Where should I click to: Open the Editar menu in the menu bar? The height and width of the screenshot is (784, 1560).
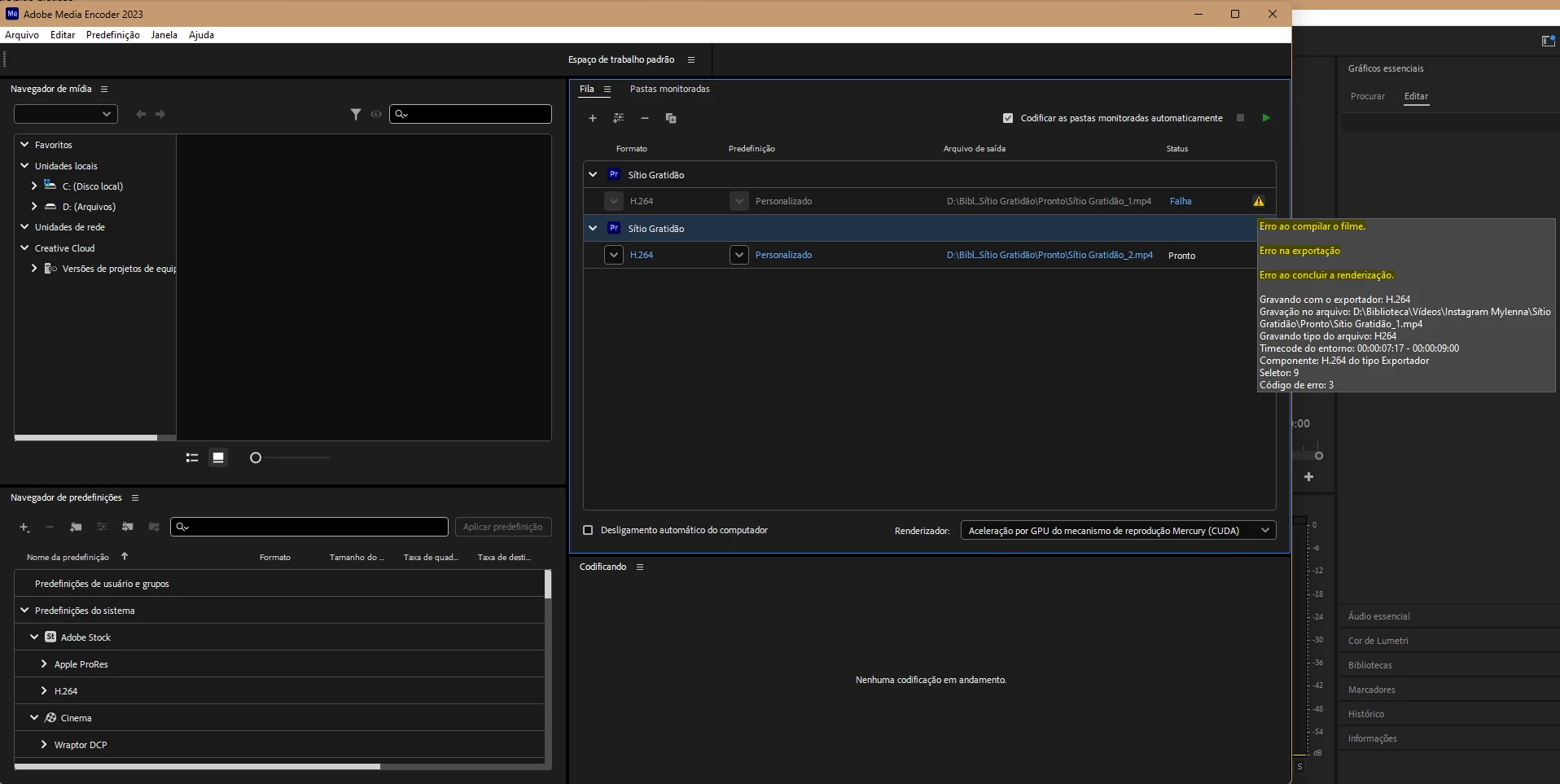[x=63, y=35]
